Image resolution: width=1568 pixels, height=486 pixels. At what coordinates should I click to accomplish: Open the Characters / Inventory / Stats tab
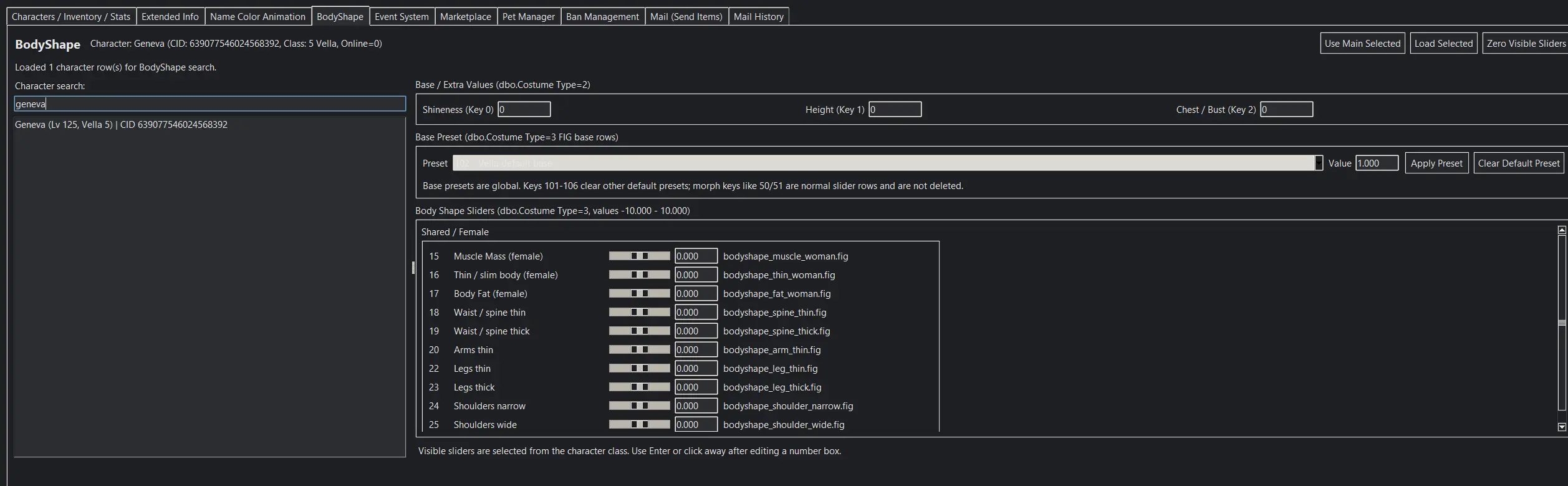pyautogui.click(x=71, y=17)
